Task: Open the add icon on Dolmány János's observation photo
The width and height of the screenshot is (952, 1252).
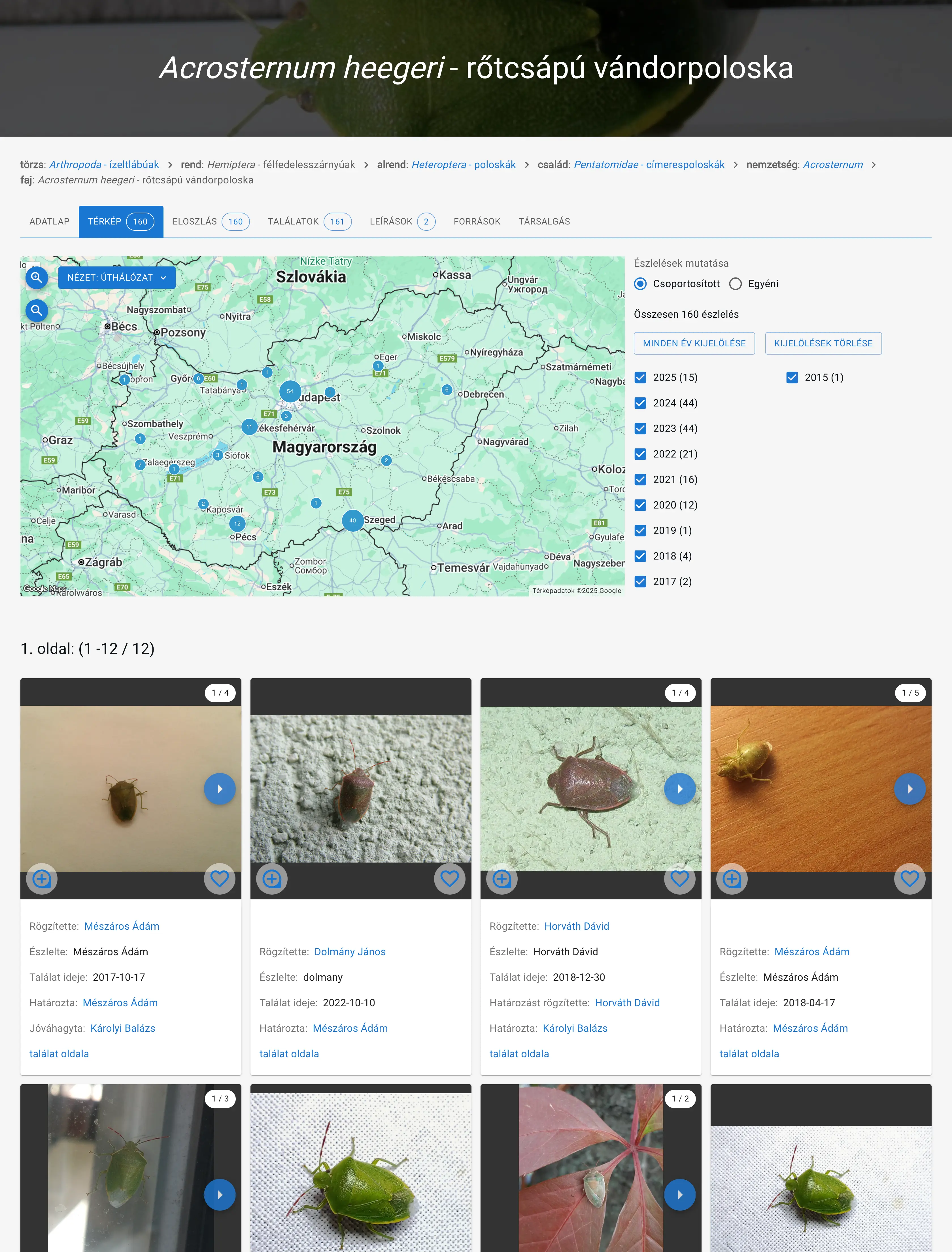Action: 272,879
